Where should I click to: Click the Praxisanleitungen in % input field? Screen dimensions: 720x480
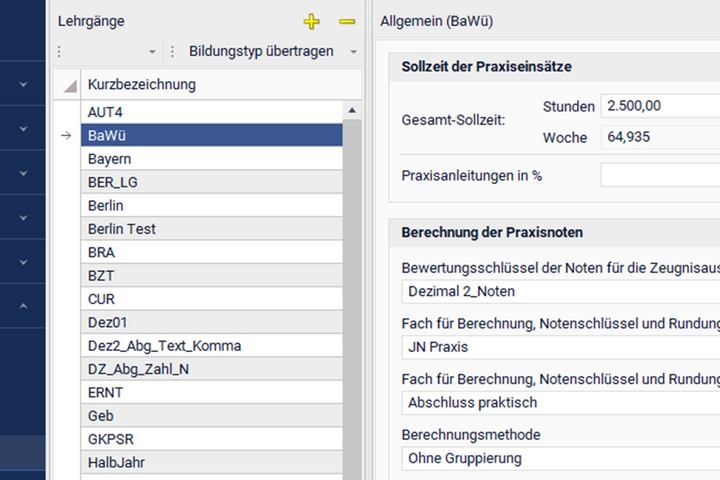pyautogui.click(x=658, y=175)
